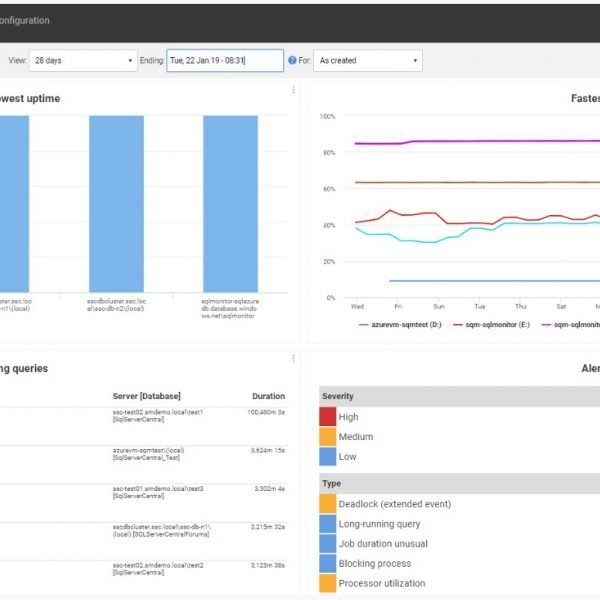
Task: Sort by the Server [Database] column header
Action: point(146,396)
